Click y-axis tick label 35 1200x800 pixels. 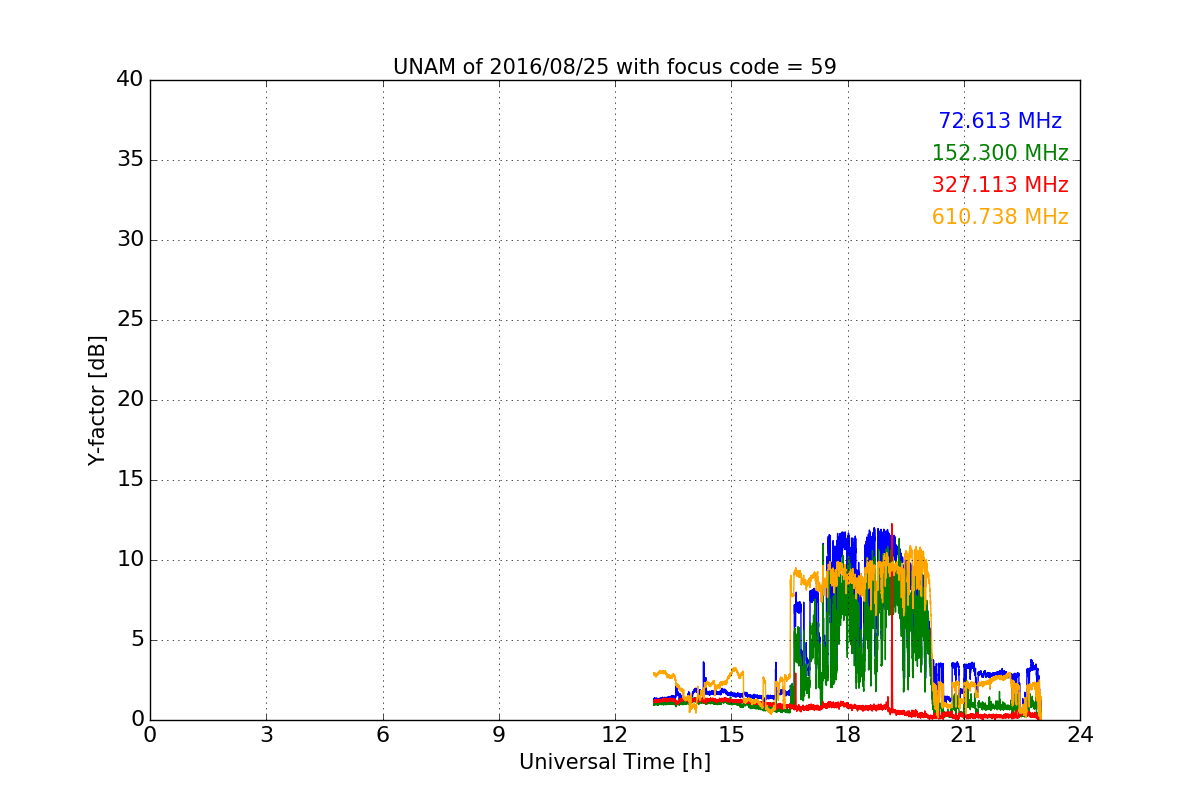click(x=130, y=160)
